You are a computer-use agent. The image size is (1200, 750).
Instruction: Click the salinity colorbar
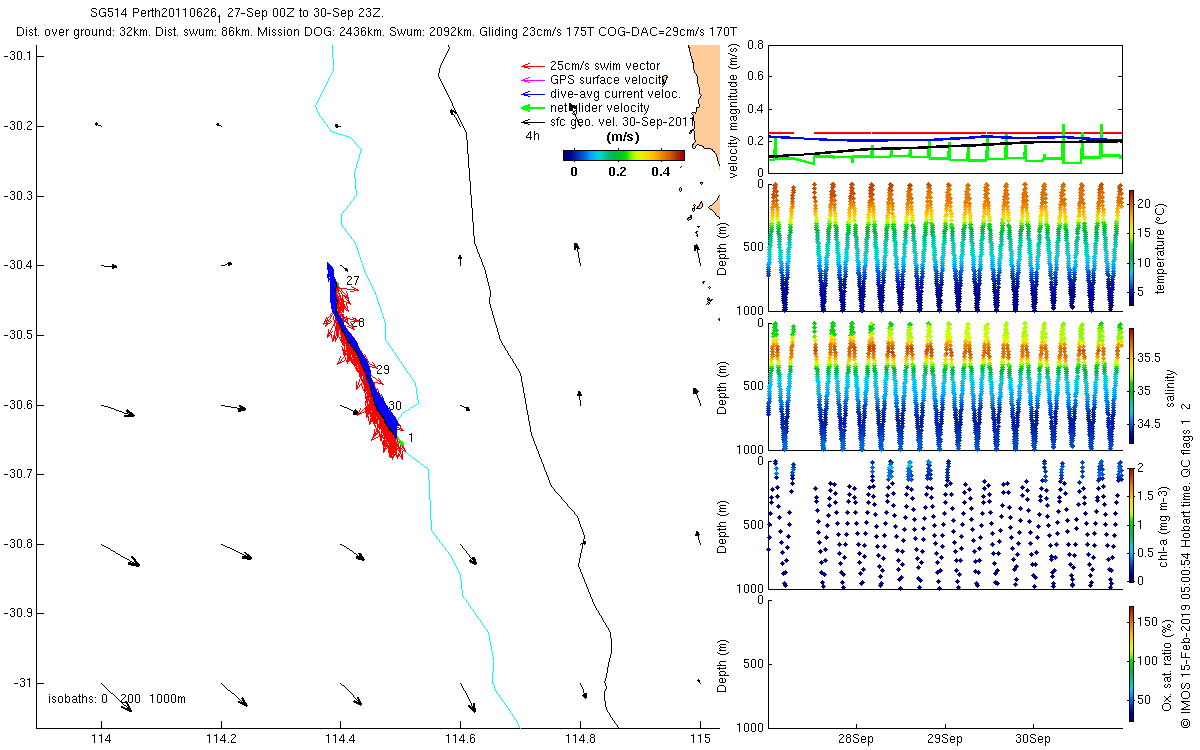(x=1131, y=385)
